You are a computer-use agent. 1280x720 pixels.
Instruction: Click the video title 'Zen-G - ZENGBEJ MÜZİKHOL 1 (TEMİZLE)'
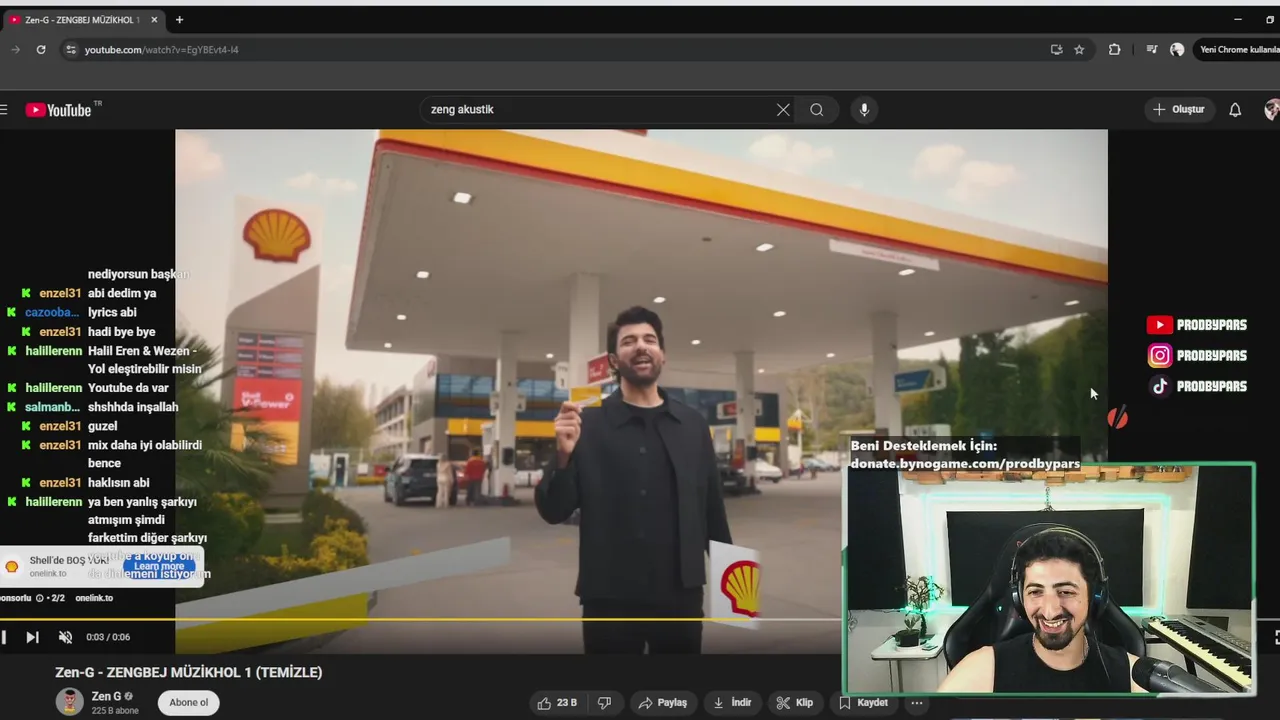coord(189,672)
